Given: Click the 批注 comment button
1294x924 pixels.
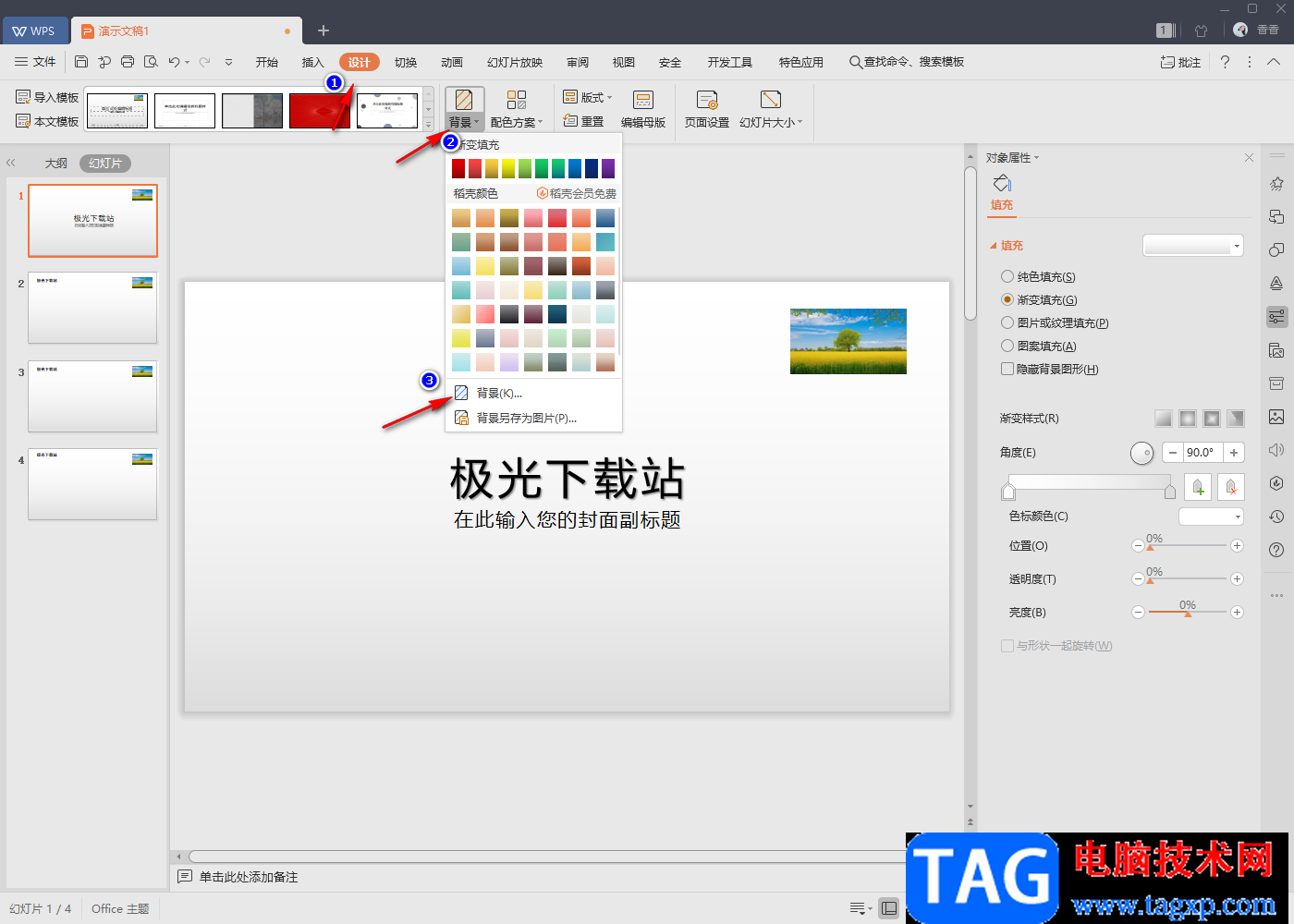Looking at the screenshot, I should point(1180,62).
